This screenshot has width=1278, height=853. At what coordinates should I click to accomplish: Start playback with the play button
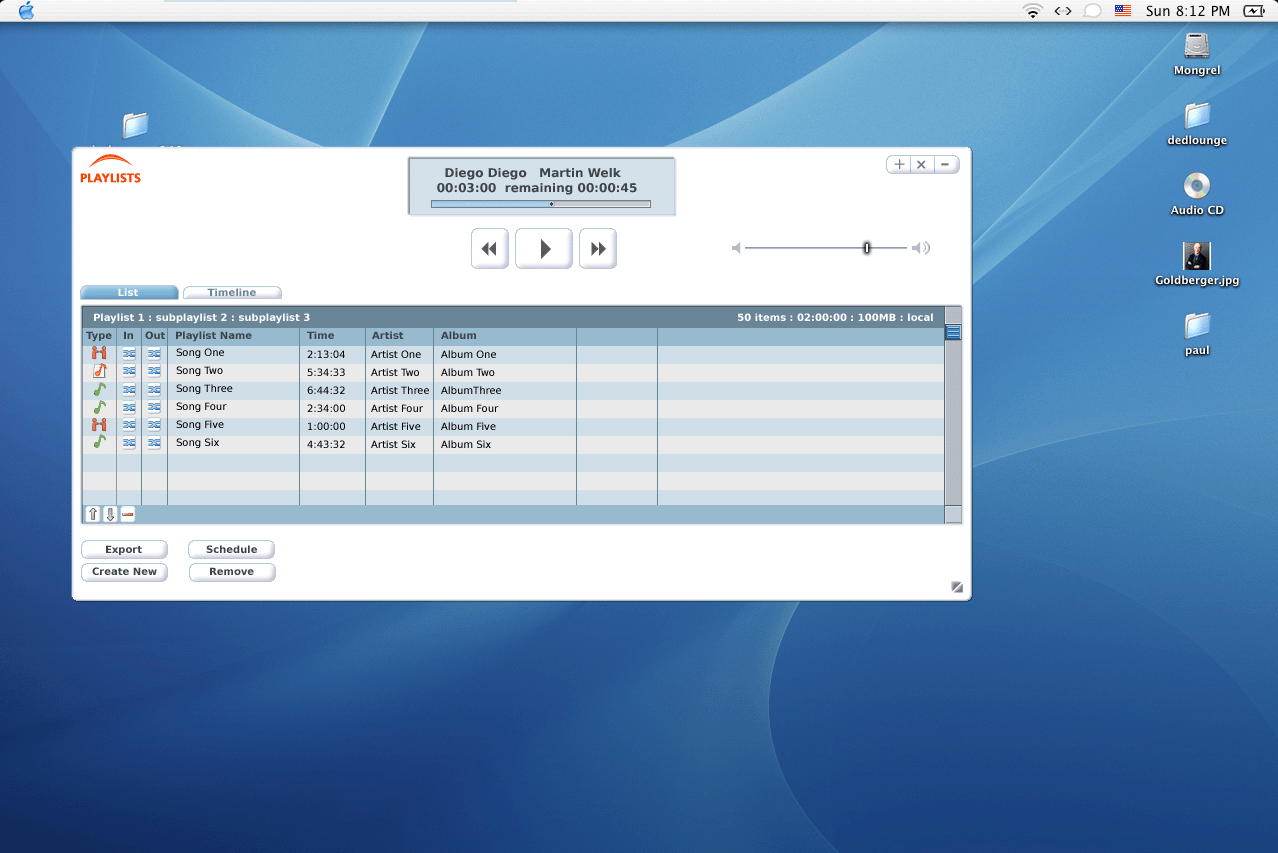click(x=544, y=249)
